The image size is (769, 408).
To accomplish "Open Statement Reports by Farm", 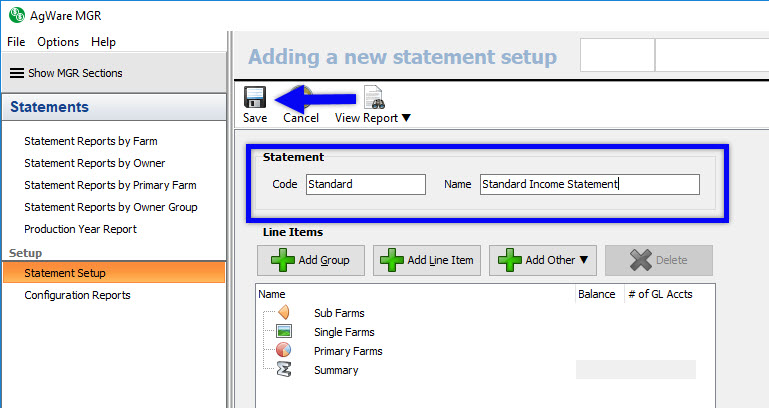I will coord(90,141).
